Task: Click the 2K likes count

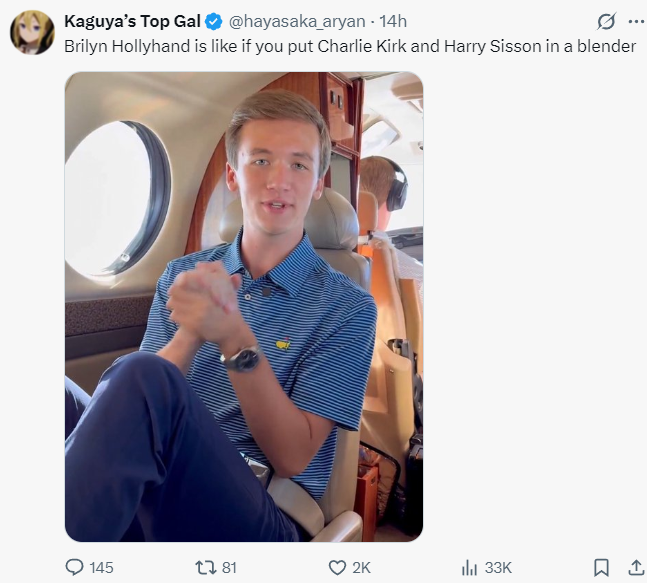Action: pos(361,568)
